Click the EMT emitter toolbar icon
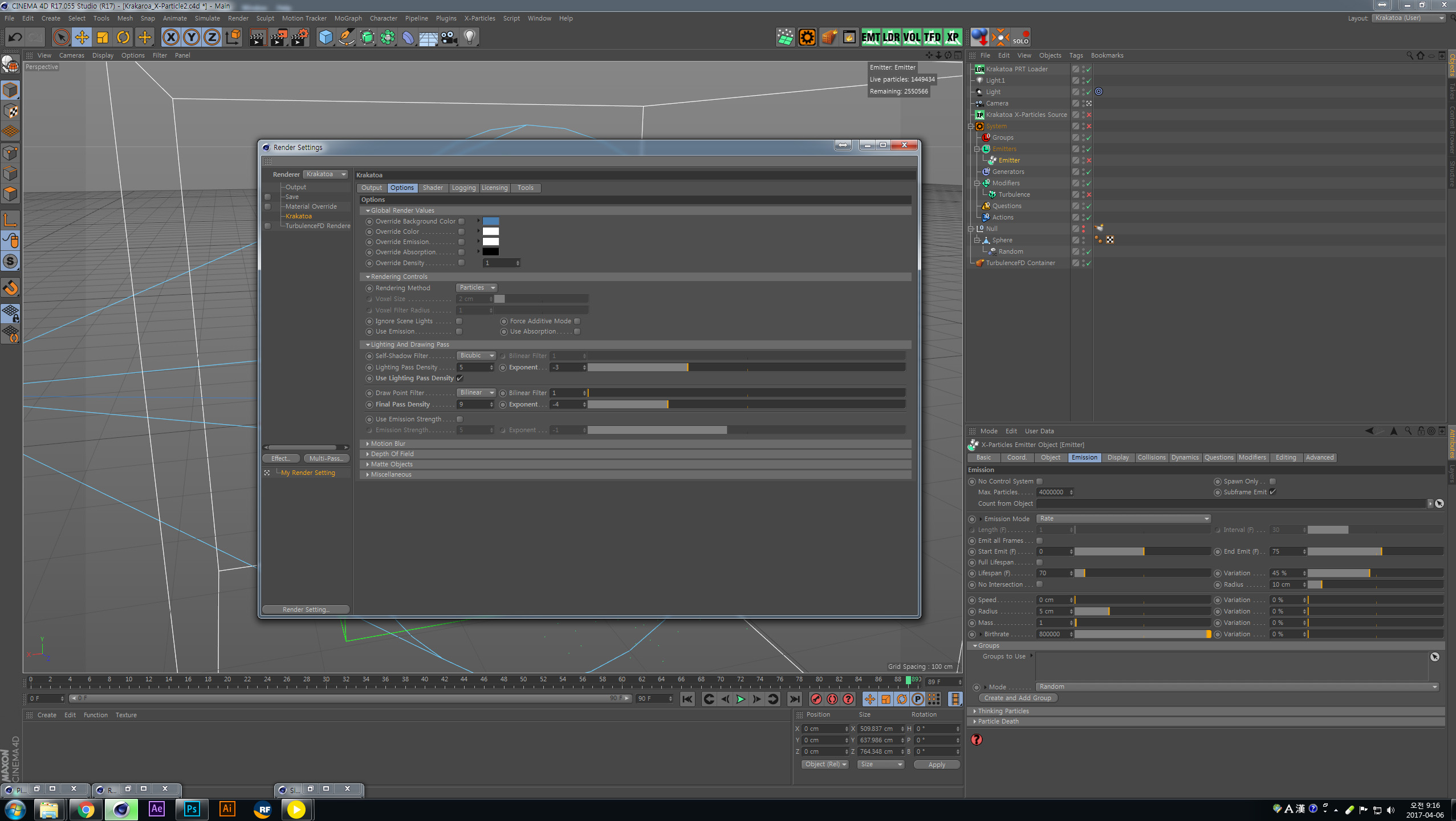The height and width of the screenshot is (821, 1456). (871, 38)
